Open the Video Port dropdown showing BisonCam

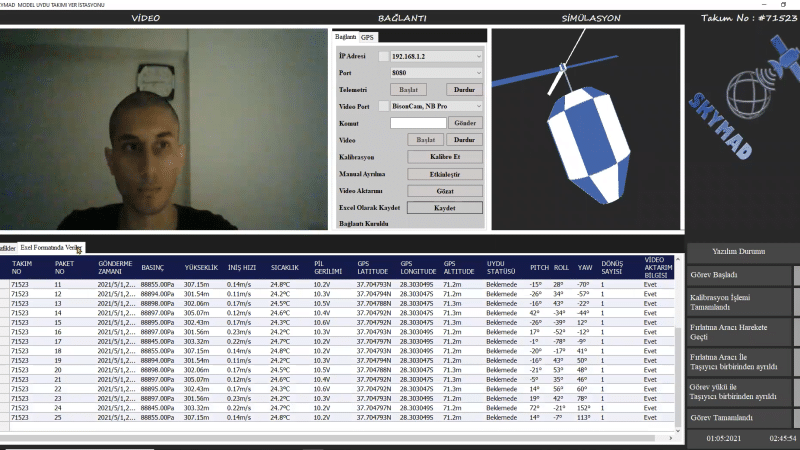tap(436, 106)
